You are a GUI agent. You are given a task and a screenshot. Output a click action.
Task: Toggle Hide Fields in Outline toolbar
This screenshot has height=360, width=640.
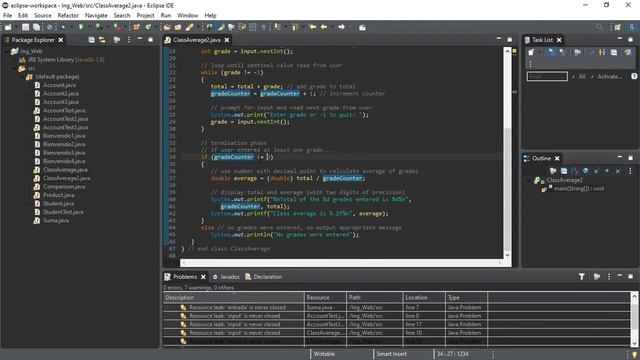(586, 171)
